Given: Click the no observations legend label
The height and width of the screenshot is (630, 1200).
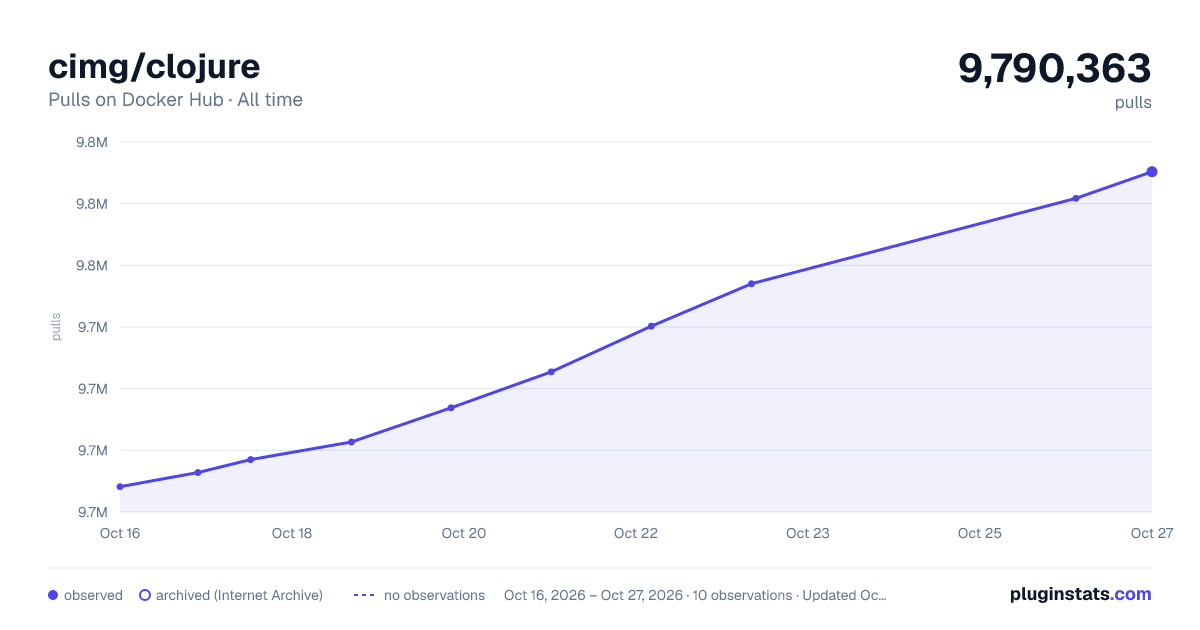Looking at the screenshot, I should click(434, 595).
